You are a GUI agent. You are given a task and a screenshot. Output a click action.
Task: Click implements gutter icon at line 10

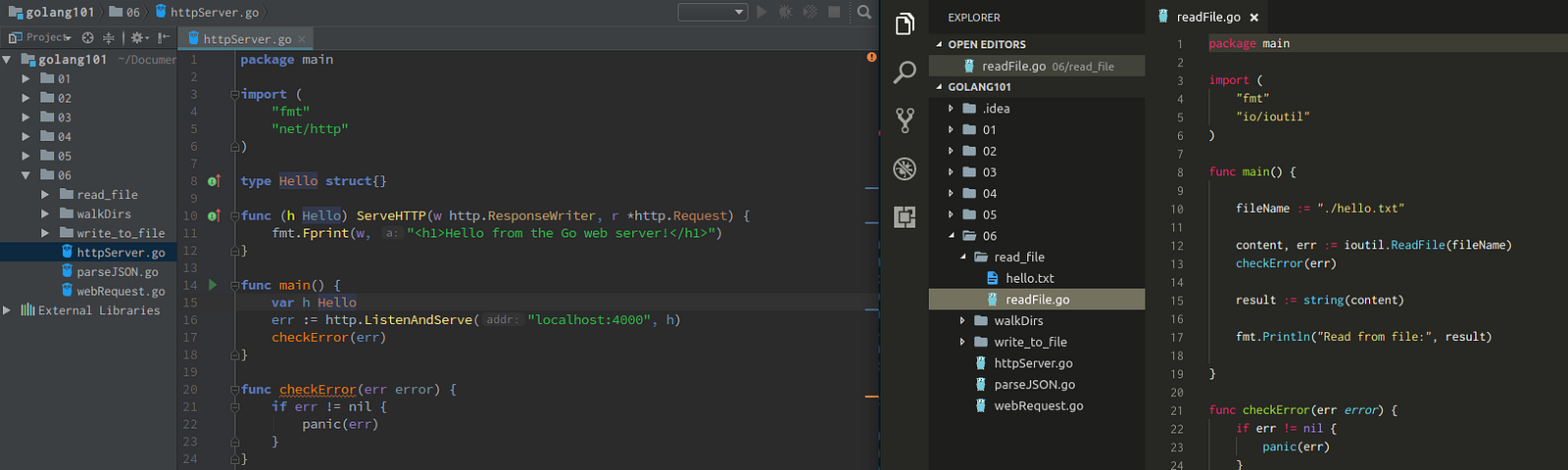[214, 215]
